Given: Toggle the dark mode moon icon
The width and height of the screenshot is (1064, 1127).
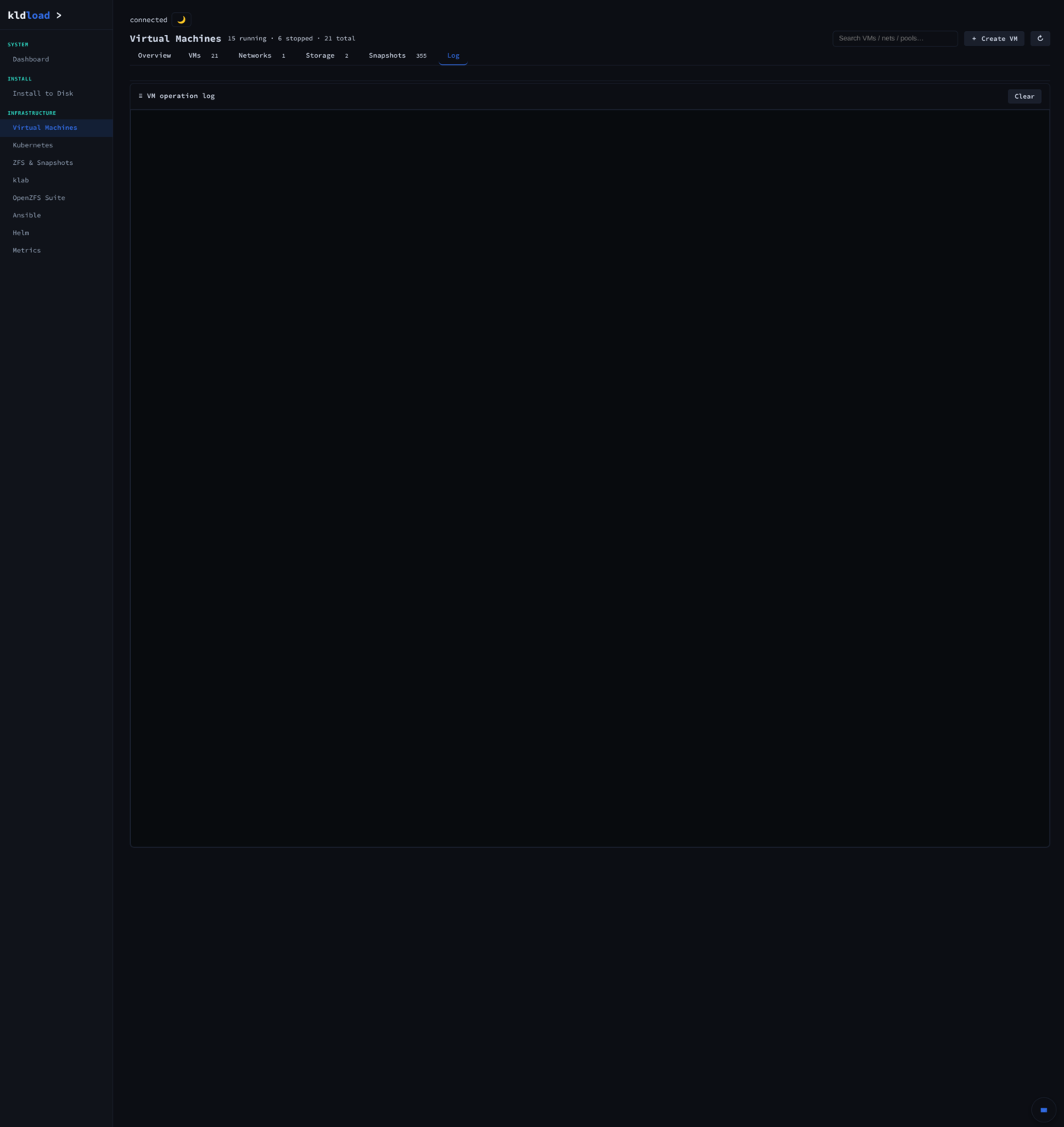Looking at the screenshot, I should click(181, 20).
